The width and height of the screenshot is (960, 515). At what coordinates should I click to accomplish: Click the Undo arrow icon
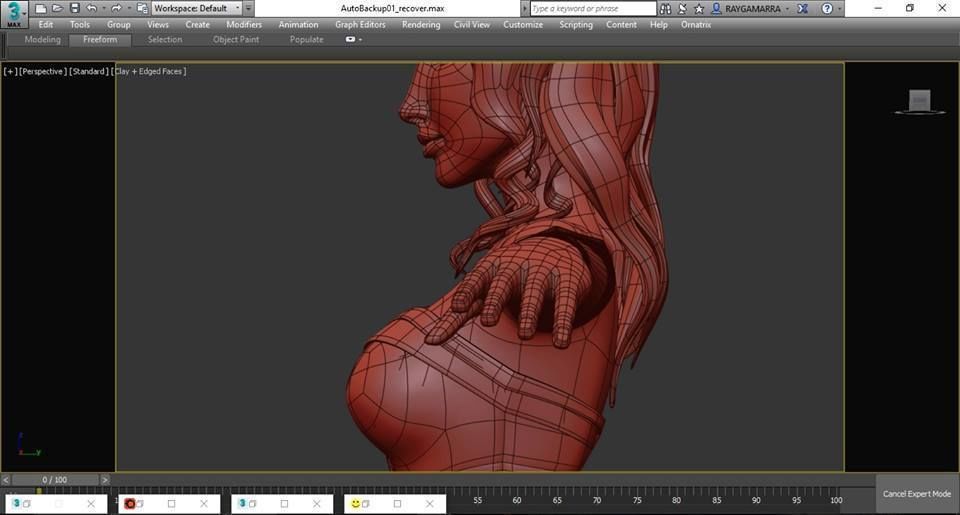[x=92, y=9]
